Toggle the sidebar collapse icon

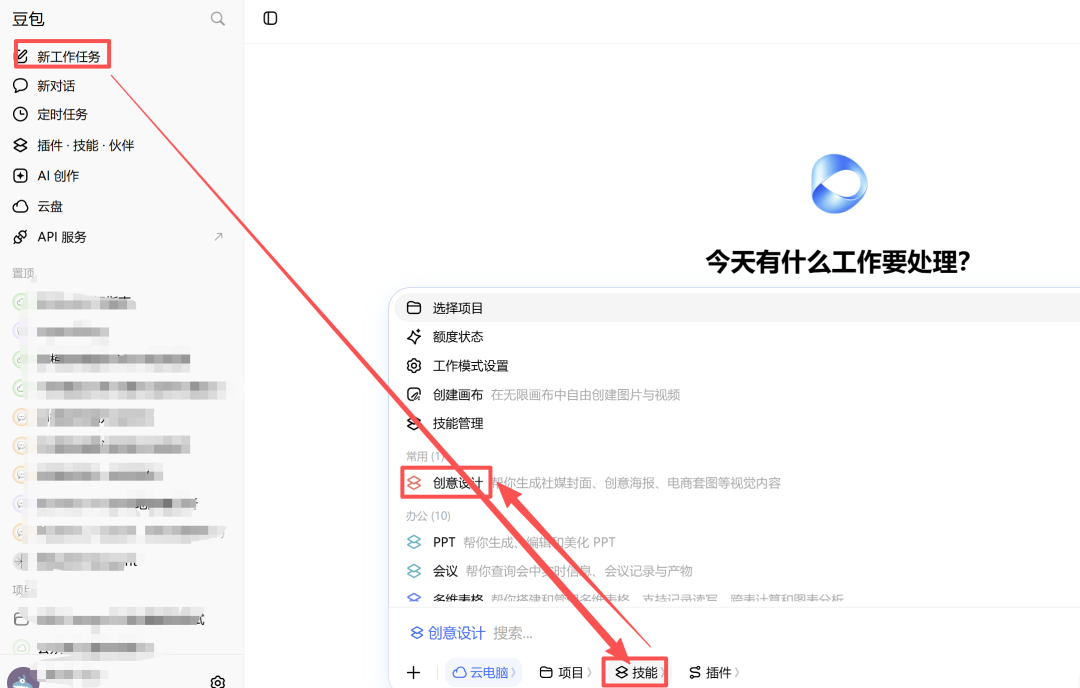pyautogui.click(x=270, y=19)
